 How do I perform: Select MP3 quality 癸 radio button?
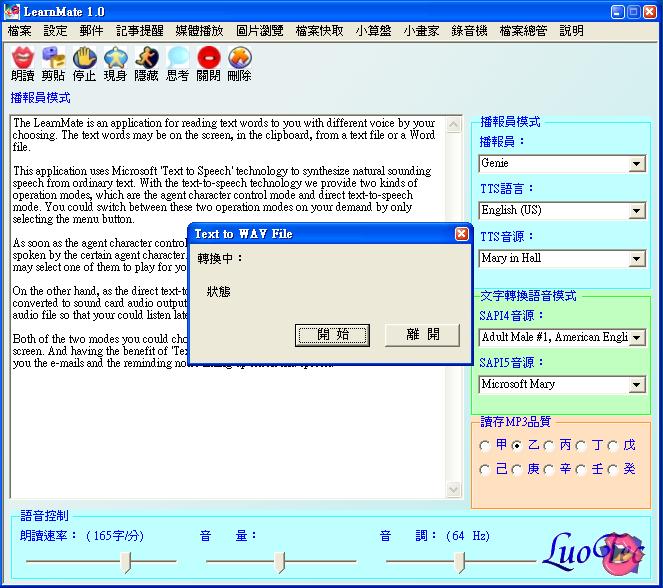click(613, 470)
